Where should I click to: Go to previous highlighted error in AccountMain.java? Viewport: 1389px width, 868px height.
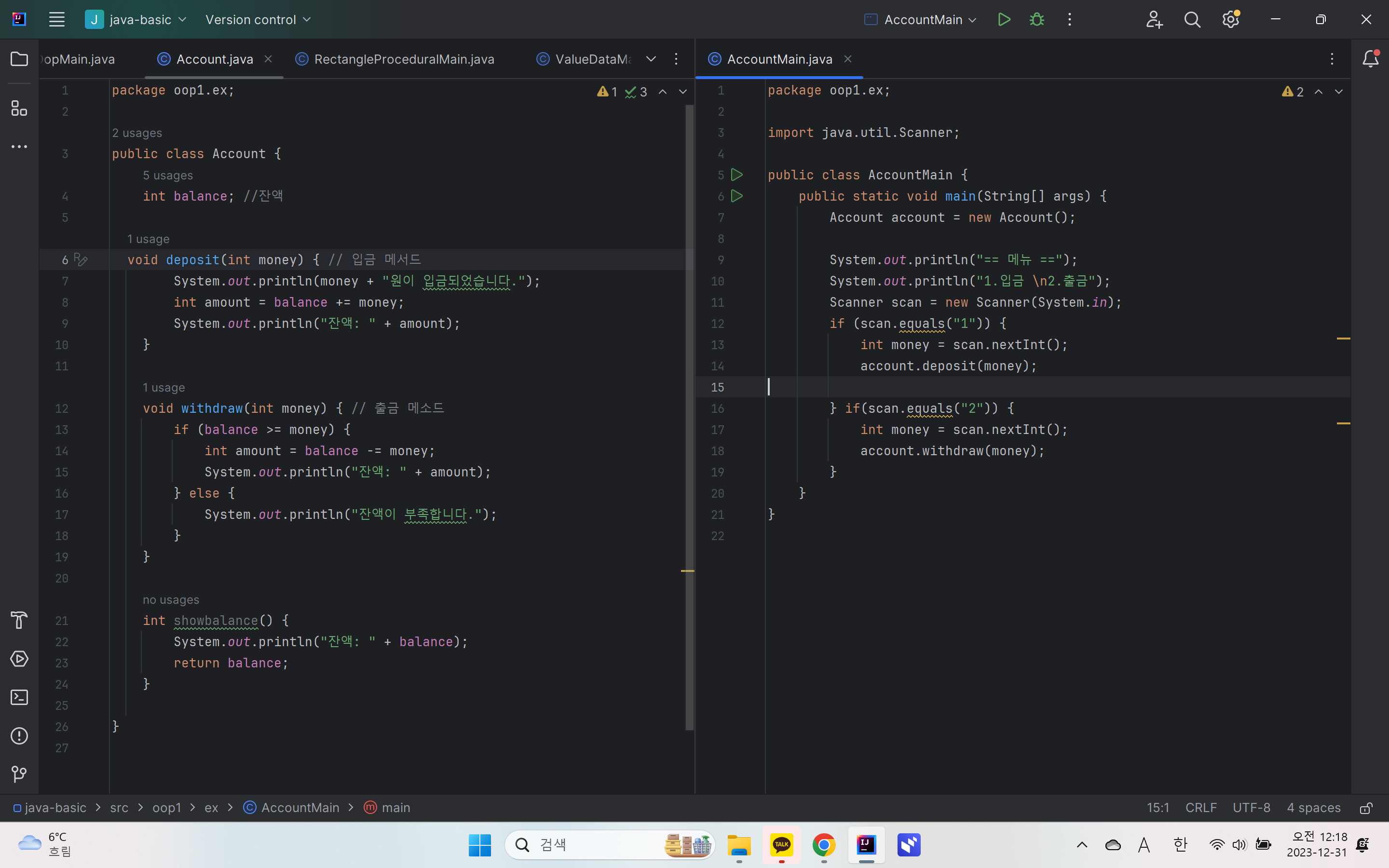(x=1319, y=92)
